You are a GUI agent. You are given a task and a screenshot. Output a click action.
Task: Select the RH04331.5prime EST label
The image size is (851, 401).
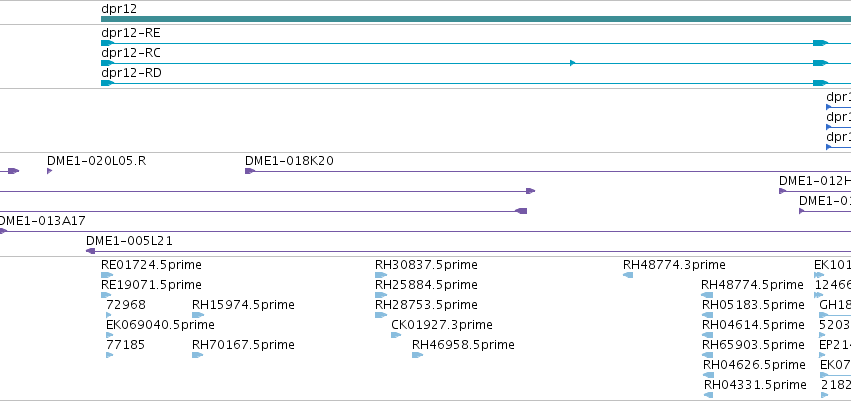click(x=755, y=385)
